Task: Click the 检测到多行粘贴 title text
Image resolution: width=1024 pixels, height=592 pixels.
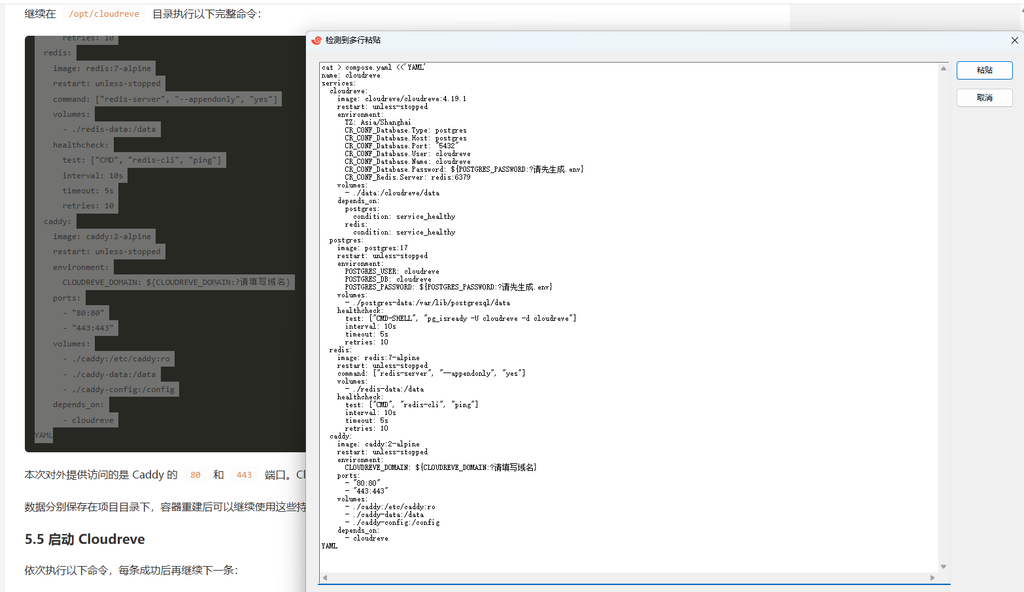Action: [x=353, y=41]
